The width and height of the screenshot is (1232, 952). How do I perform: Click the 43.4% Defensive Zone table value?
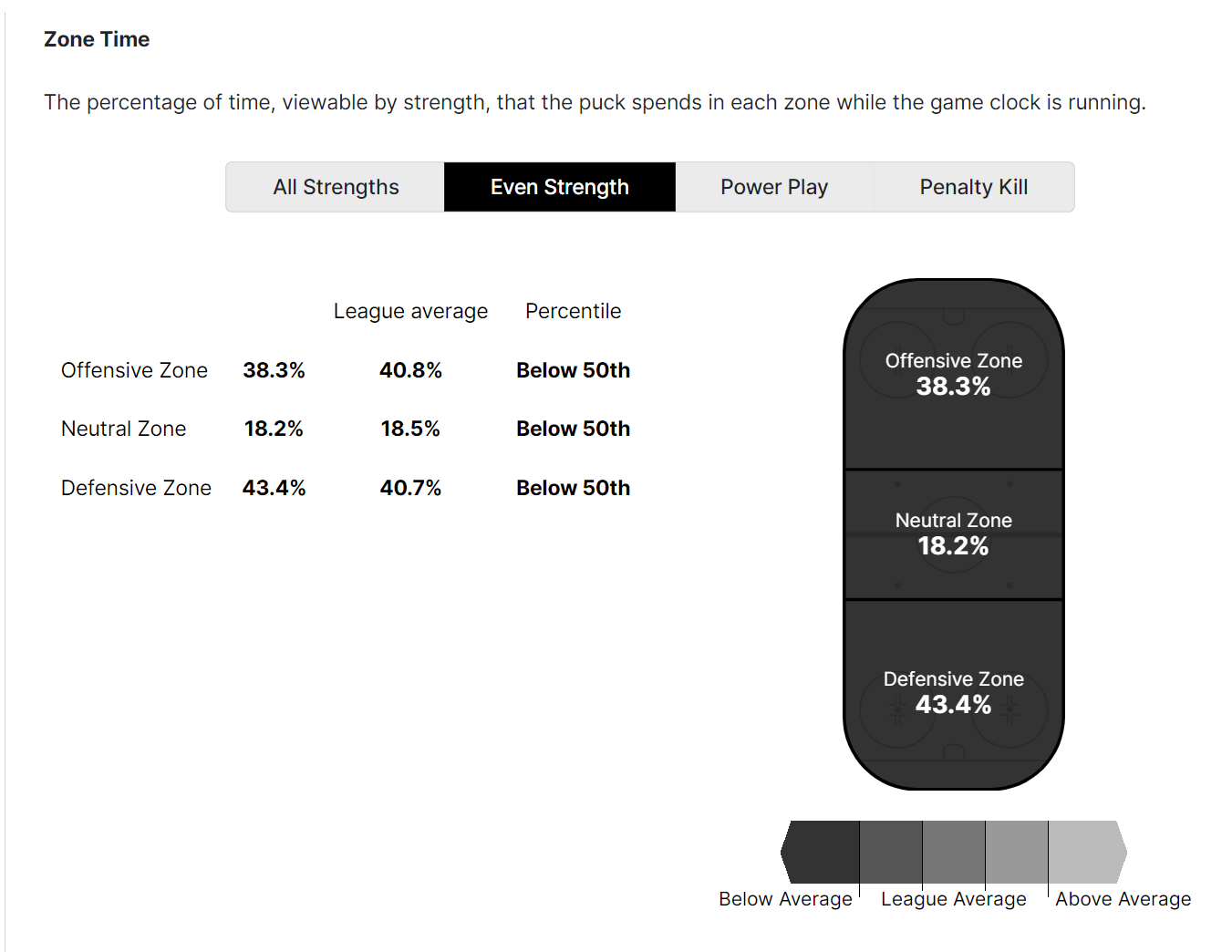[x=274, y=488]
